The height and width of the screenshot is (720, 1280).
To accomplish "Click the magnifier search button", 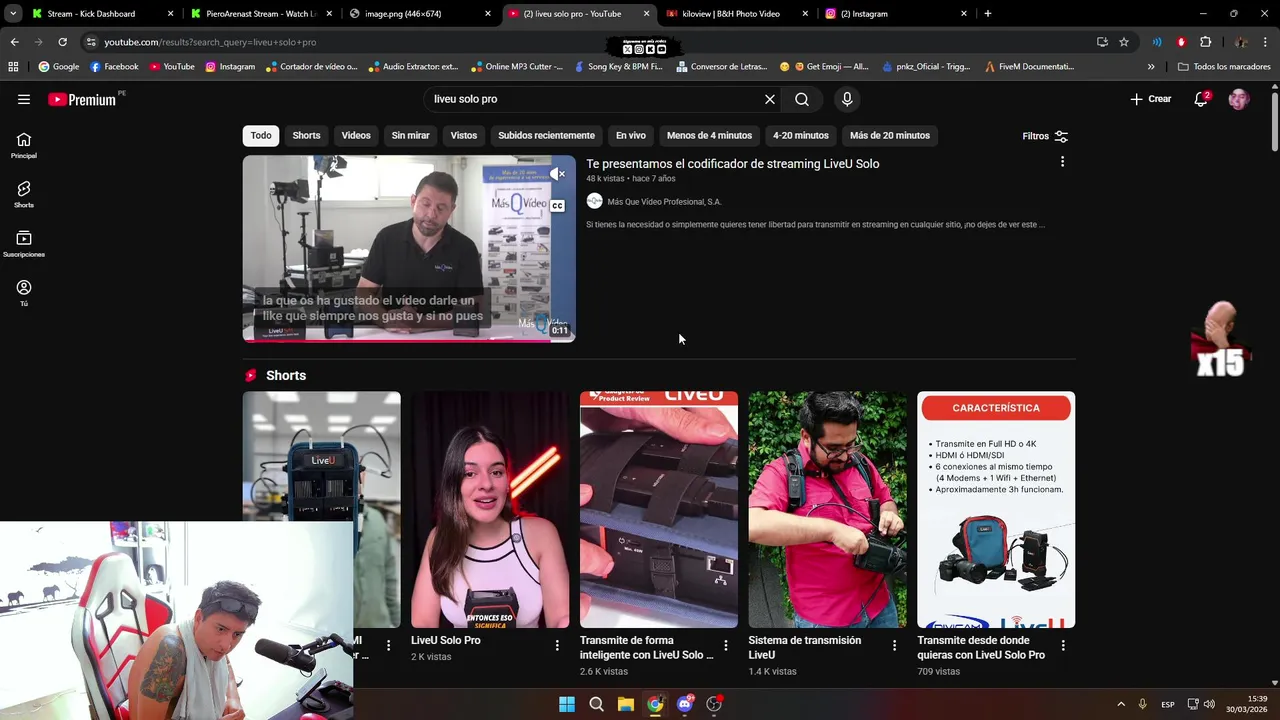I will 802,99.
